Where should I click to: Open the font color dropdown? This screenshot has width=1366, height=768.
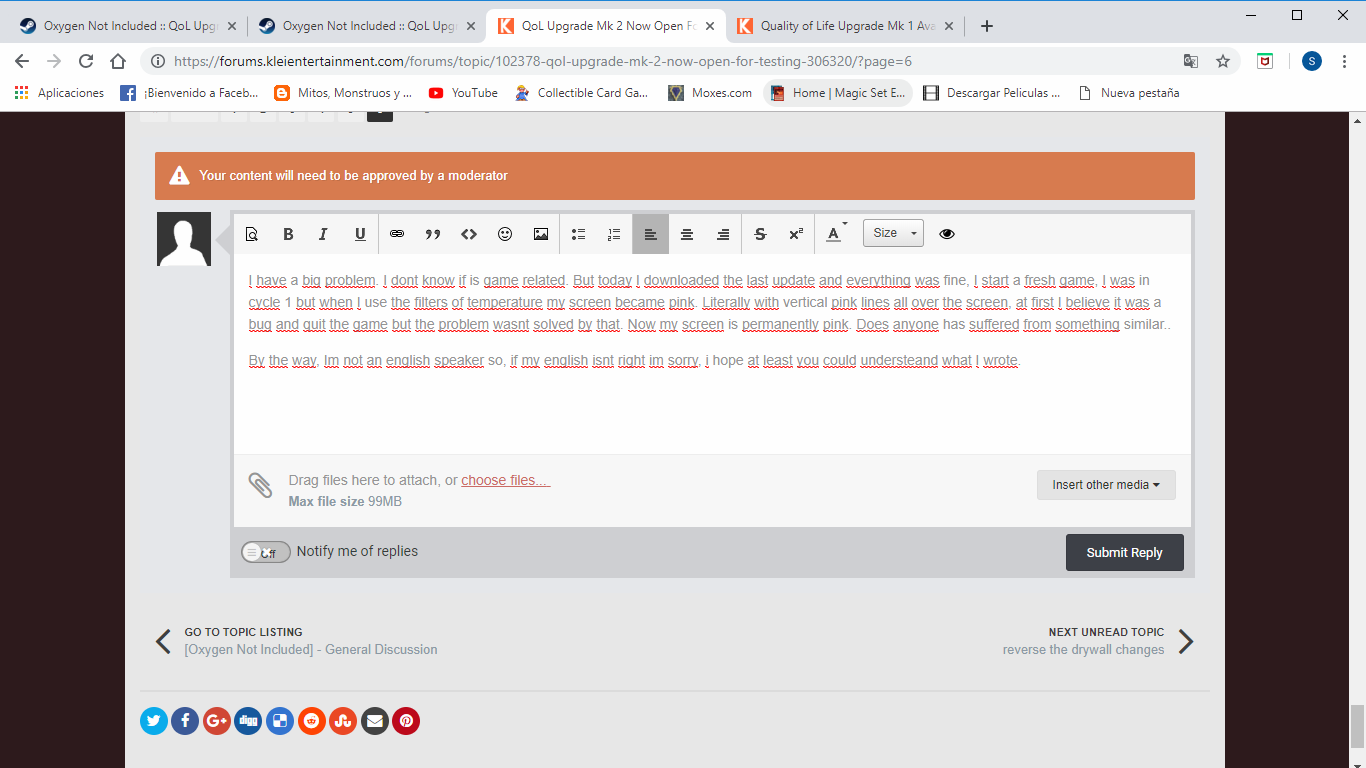(x=834, y=234)
